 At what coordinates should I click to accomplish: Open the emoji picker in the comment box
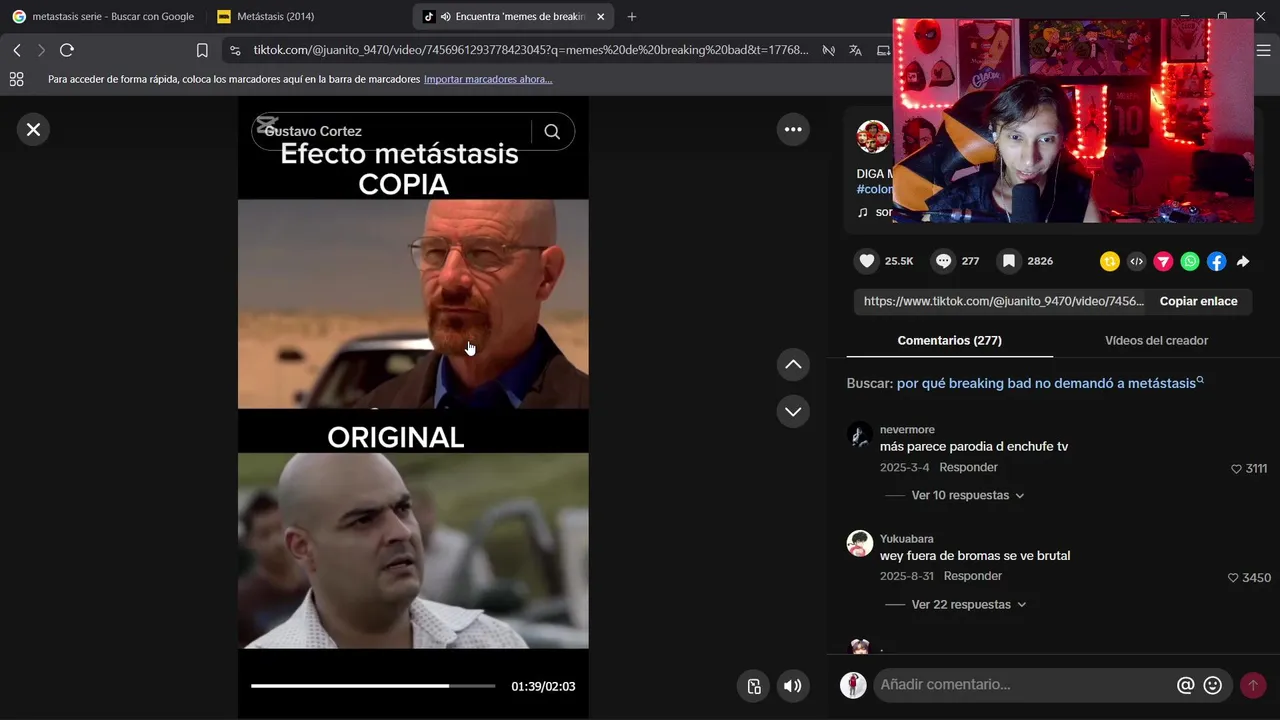click(x=1213, y=685)
